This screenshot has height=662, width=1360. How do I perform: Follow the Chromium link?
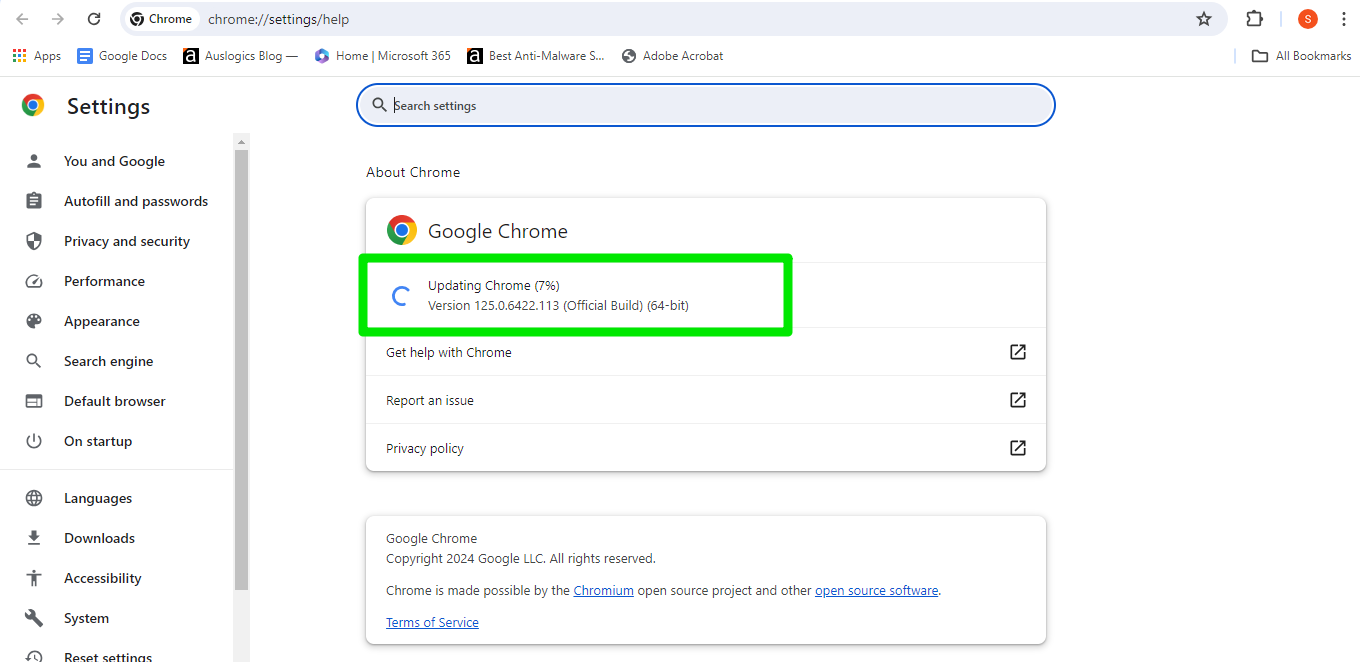(x=603, y=591)
